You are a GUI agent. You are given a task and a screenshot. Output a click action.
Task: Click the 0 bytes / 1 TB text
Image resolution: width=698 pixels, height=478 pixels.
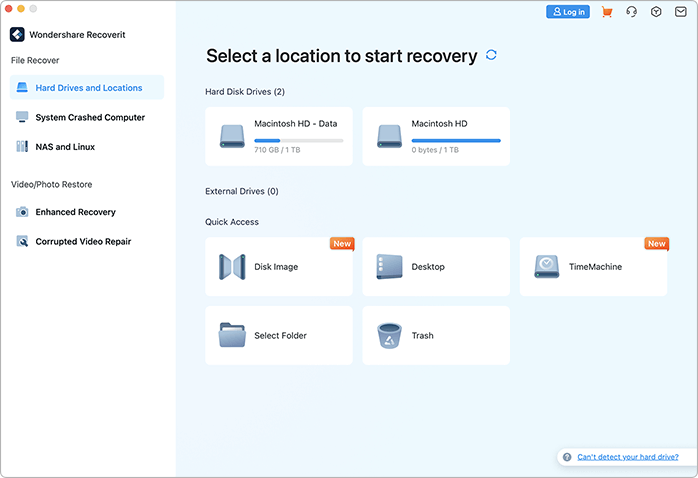click(x=435, y=150)
